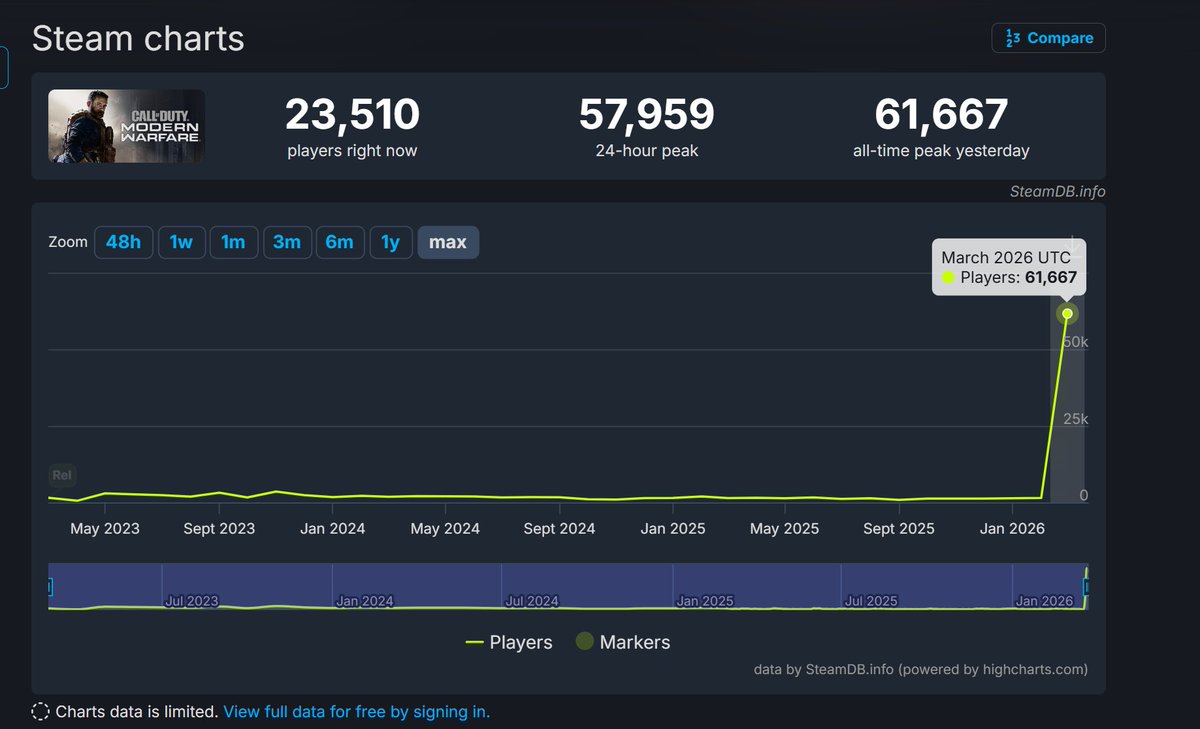The width and height of the screenshot is (1200, 729).
Task: Click the navigator overview at Jul 2024
Action: click(532, 601)
